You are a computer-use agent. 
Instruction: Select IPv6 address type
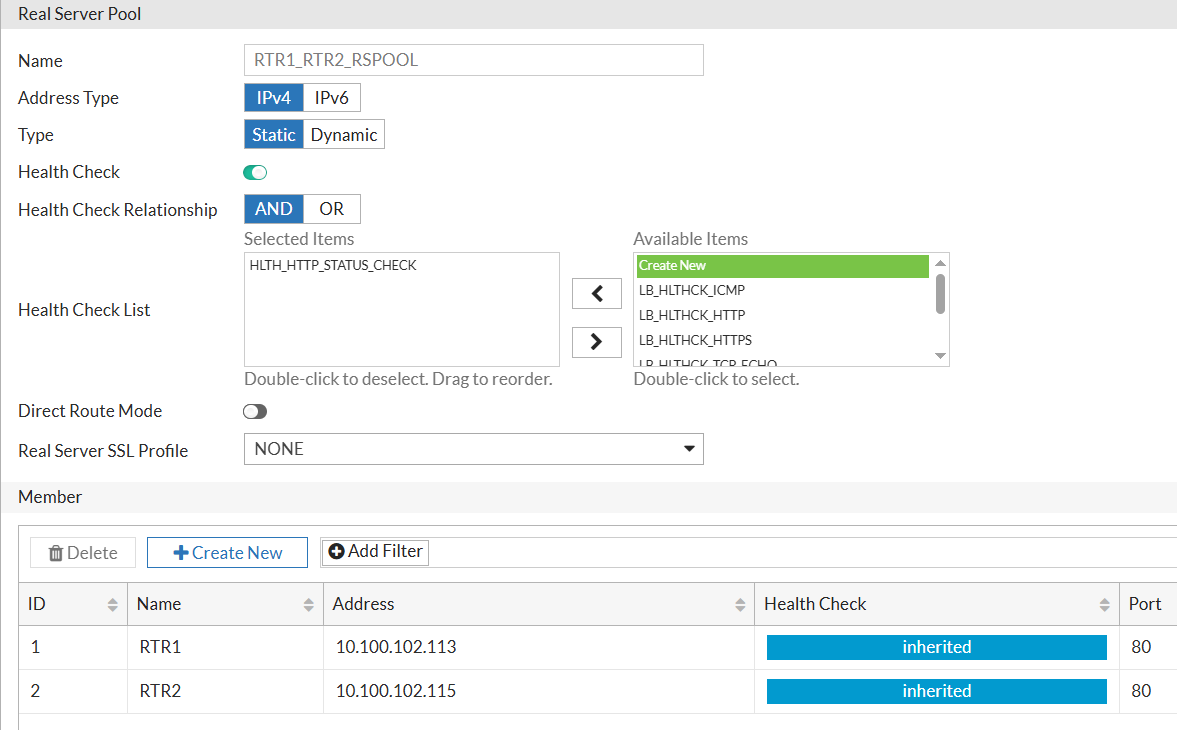(x=332, y=98)
